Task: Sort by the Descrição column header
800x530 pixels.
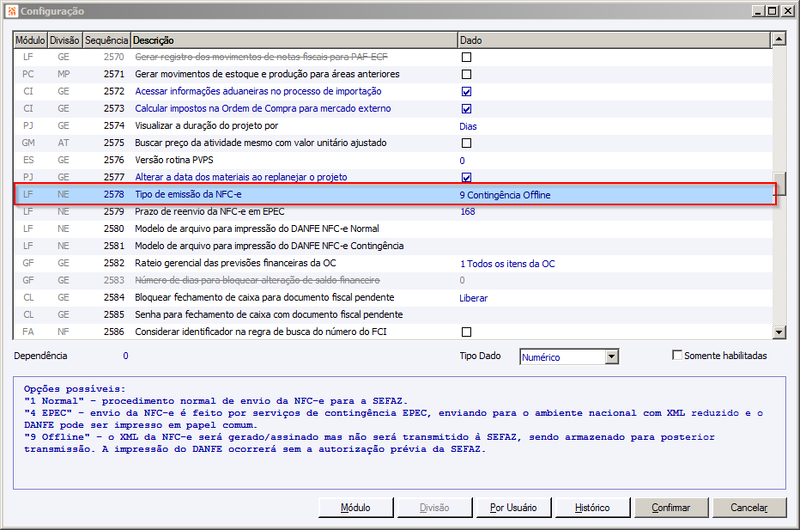Action: 294,40
